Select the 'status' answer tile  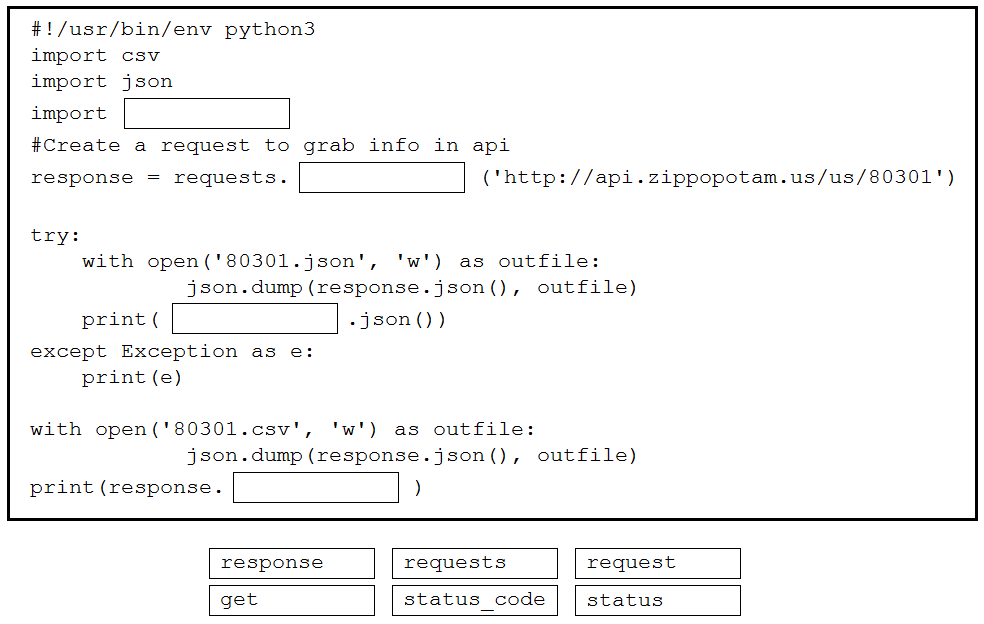pos(658,600)
